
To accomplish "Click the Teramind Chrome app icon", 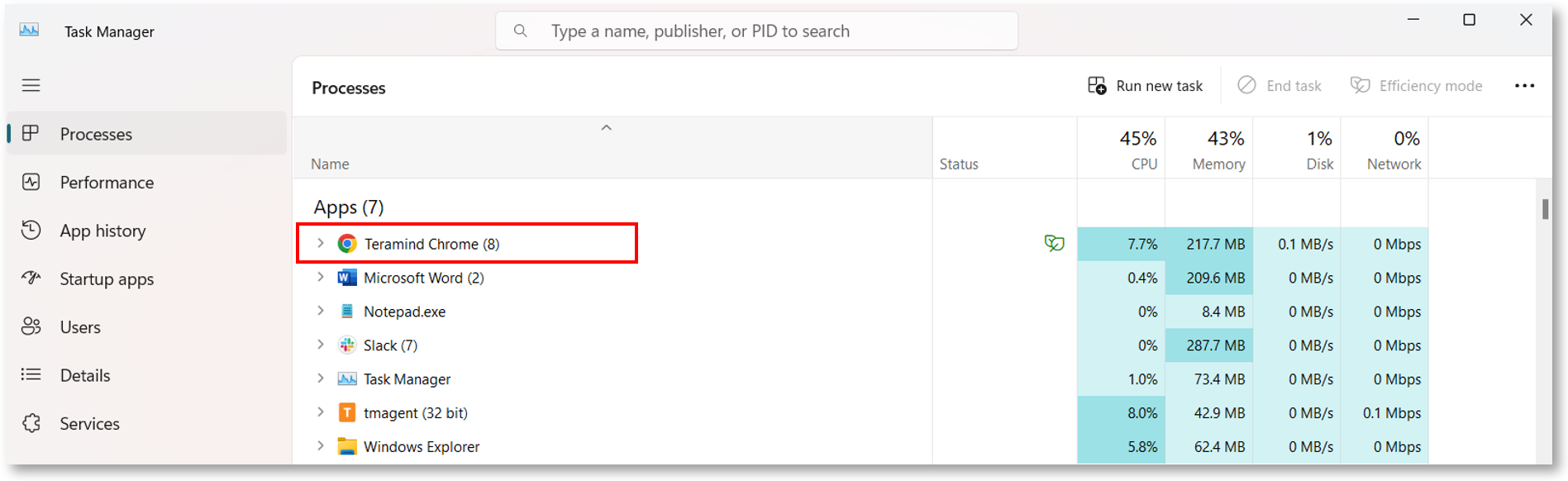I will (x=347, y=244).
